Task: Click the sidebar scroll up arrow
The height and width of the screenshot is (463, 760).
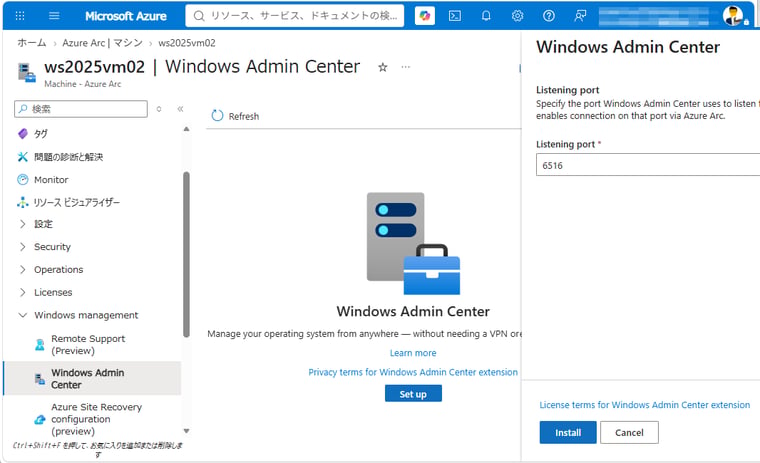Action: coord(186,129)
